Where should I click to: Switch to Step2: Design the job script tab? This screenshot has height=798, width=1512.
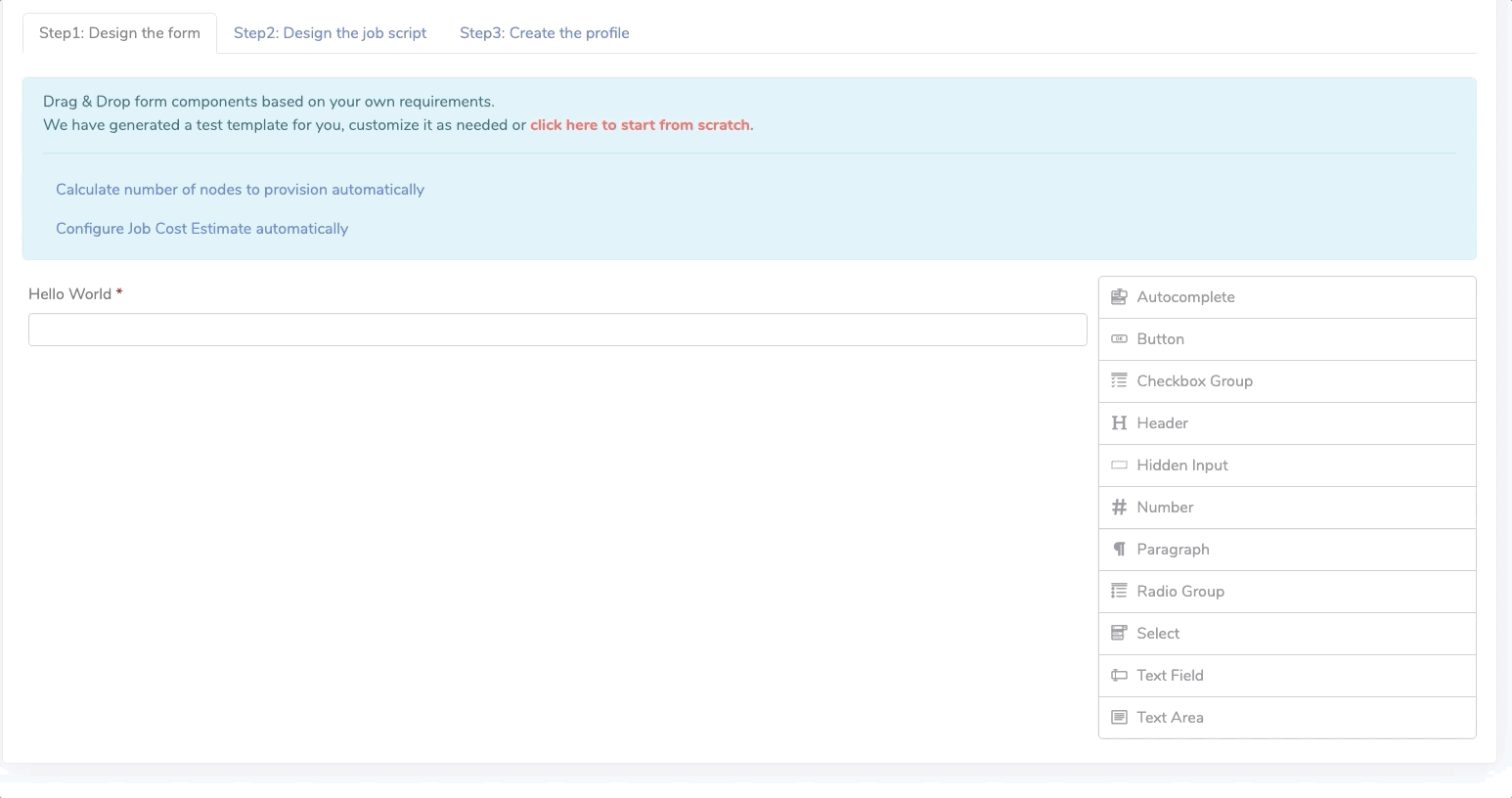point(330,33)
